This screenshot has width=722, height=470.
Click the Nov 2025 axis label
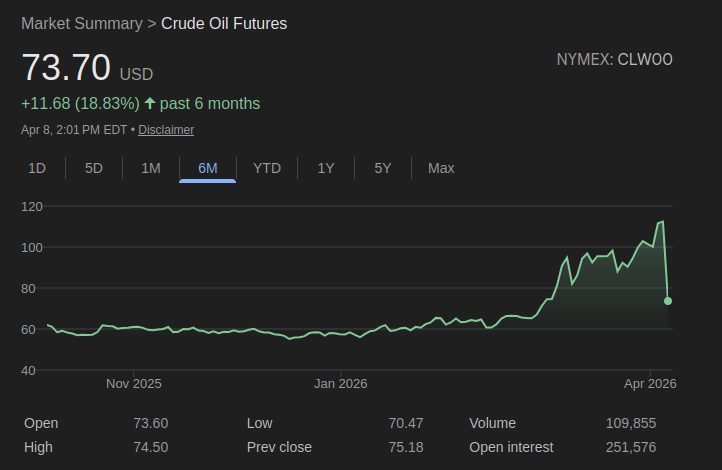point(134,383)
